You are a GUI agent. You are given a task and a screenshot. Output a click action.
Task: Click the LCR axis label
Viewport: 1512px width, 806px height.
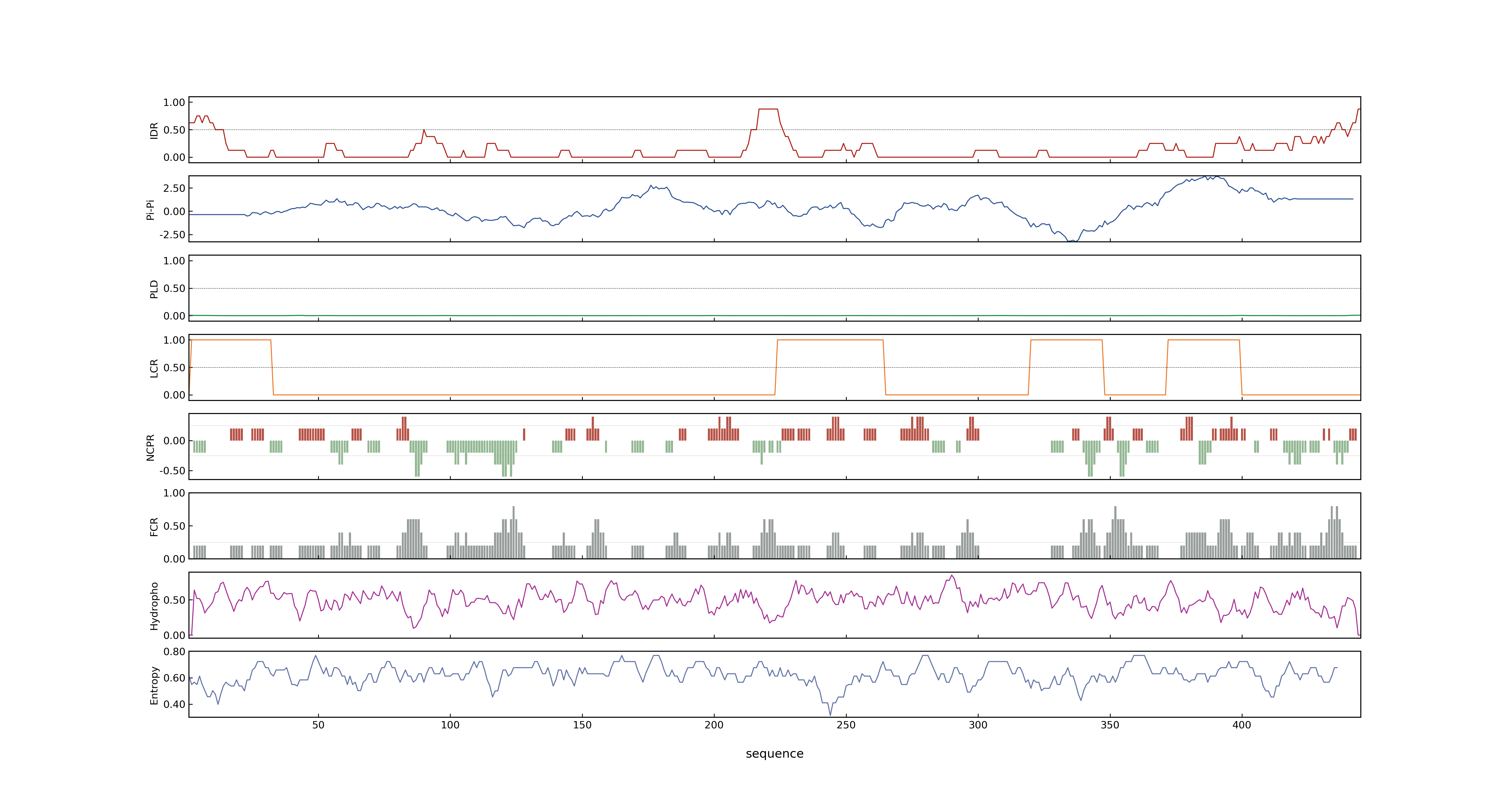click(x=154, y=368)
